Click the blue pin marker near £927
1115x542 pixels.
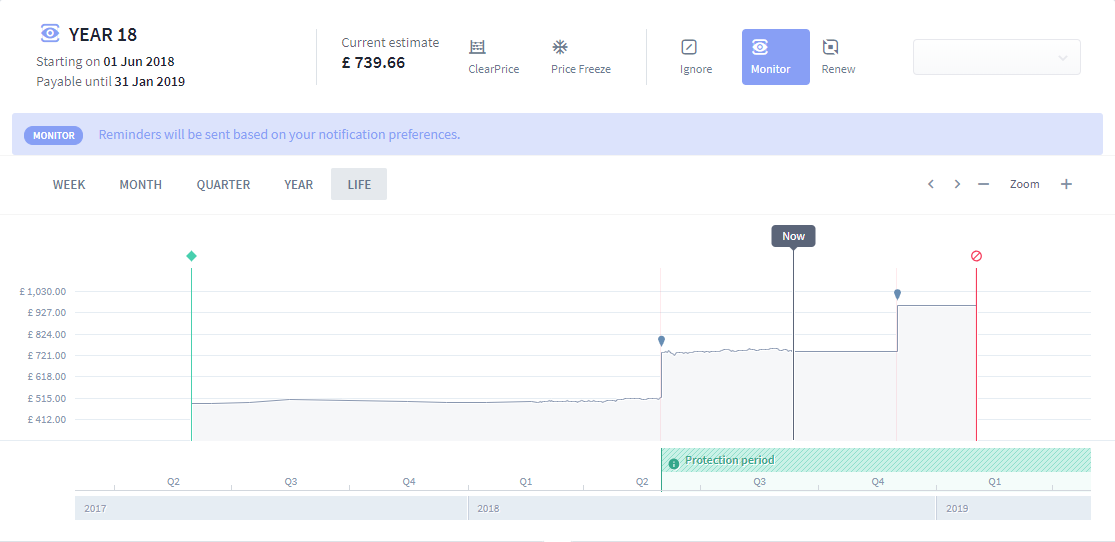pos(897,294)
